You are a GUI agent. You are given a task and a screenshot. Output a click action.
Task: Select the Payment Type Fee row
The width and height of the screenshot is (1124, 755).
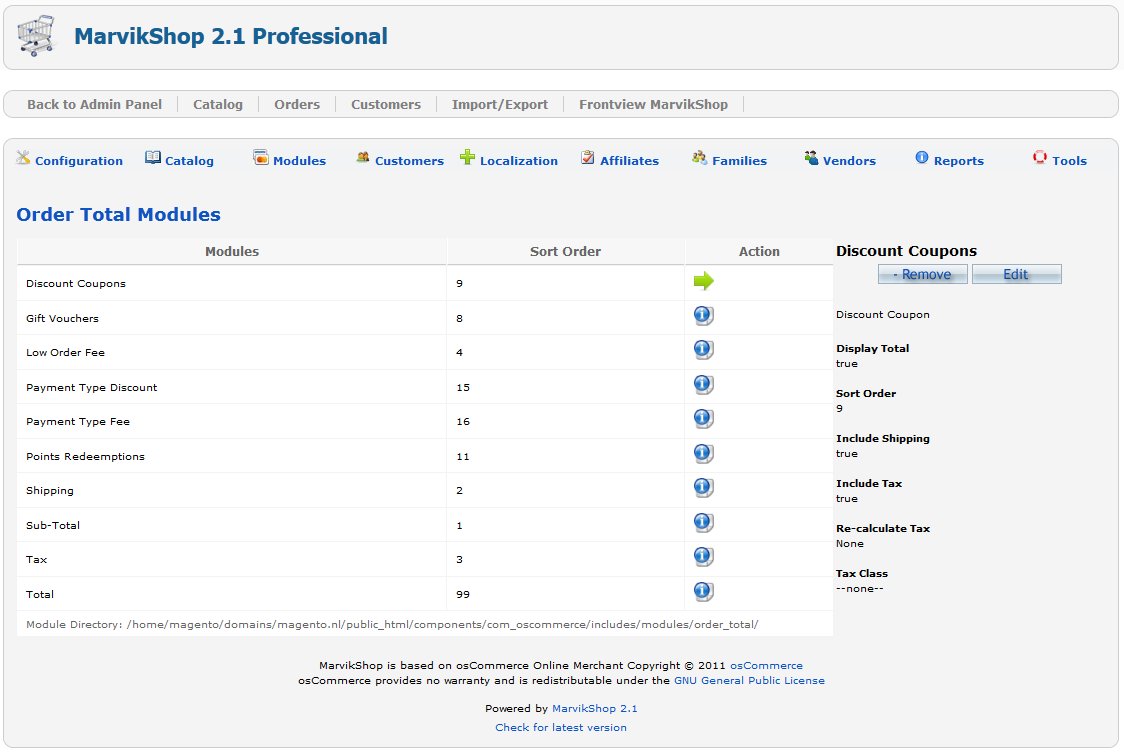(425, 422)
